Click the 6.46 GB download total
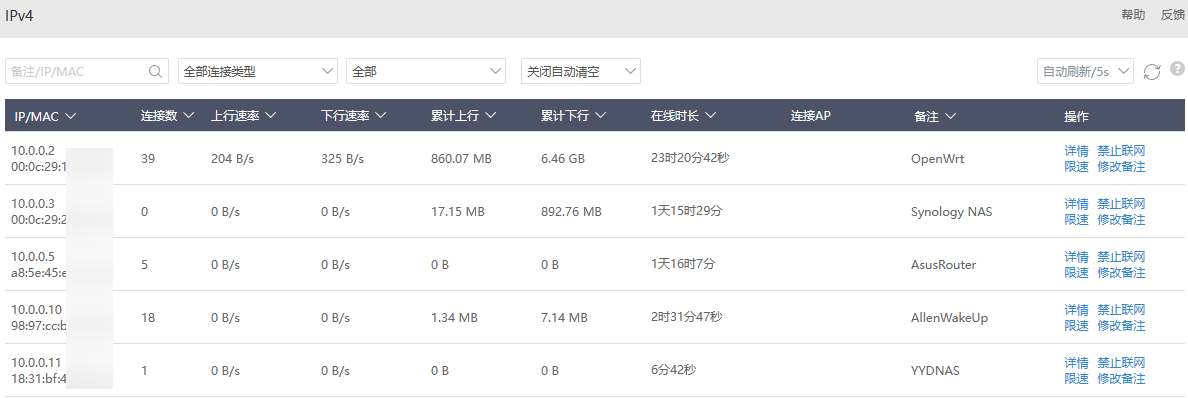1188x398 pixels. pos(563,158)
